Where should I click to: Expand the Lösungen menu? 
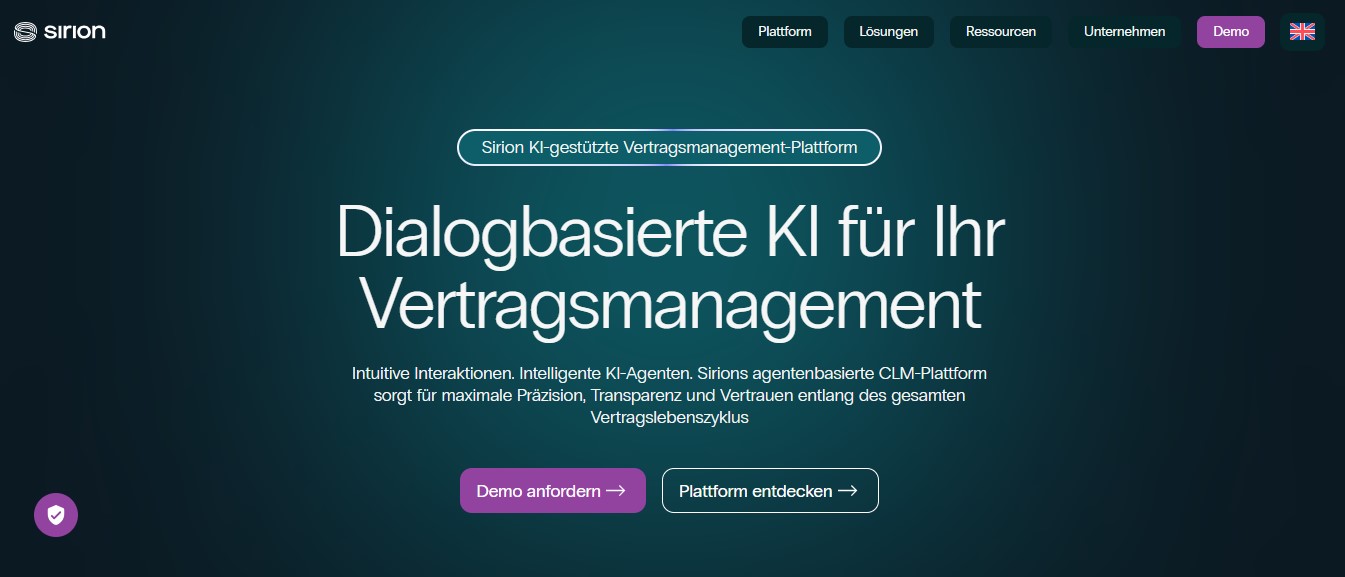coord(888,32)
